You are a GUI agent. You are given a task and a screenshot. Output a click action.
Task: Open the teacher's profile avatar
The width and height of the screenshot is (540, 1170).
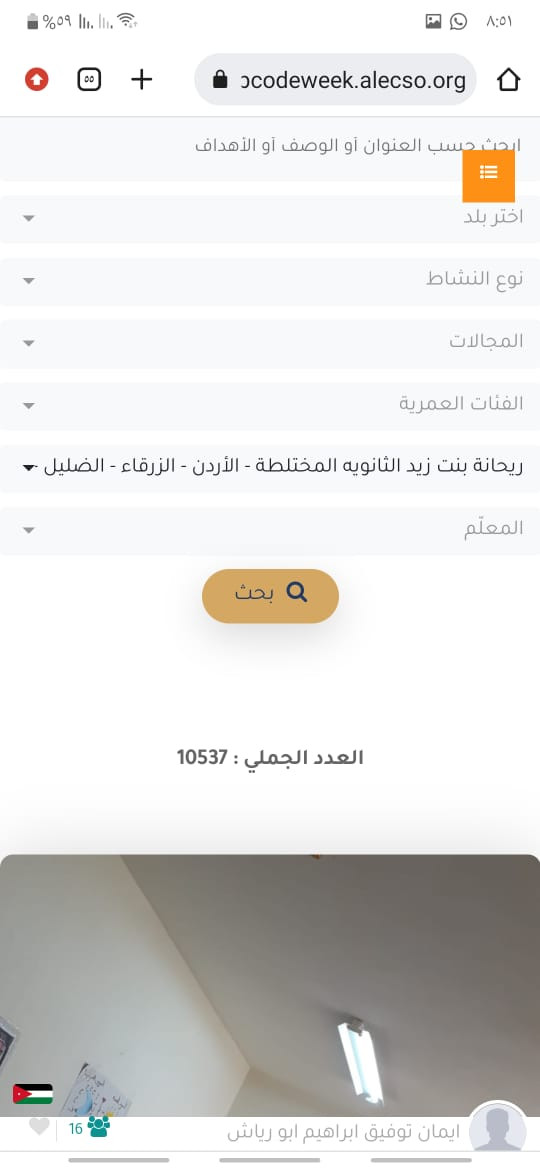click(497, 1130)
